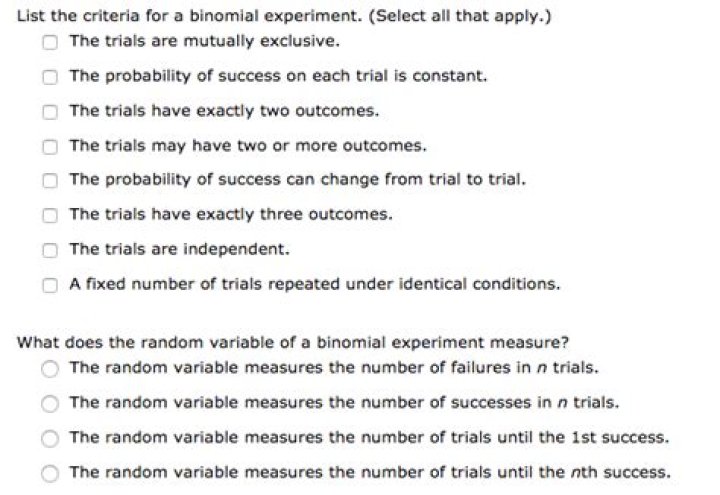
Task: Check box for probability changing trial to trial
Action: pyautogui.click(x=50, y=181)
